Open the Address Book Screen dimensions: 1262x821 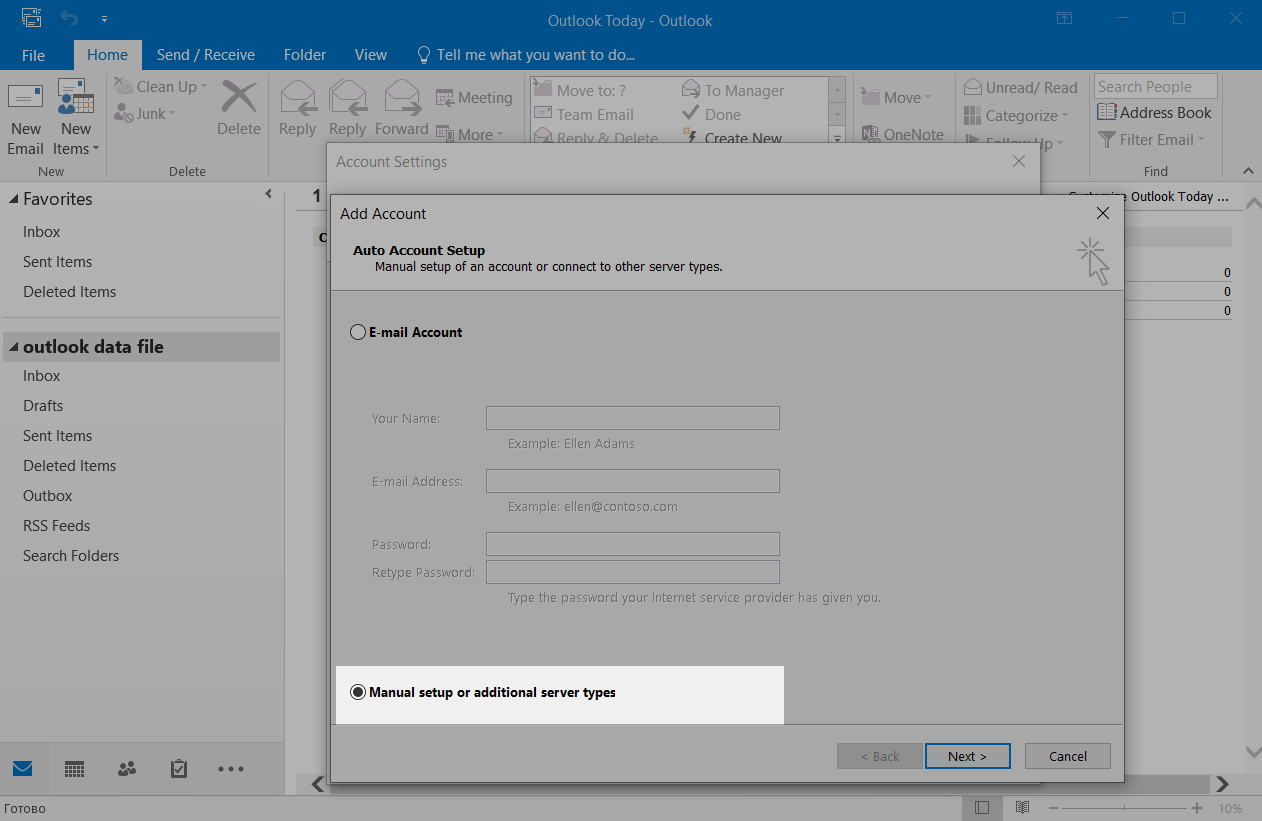coord(1155,113)
